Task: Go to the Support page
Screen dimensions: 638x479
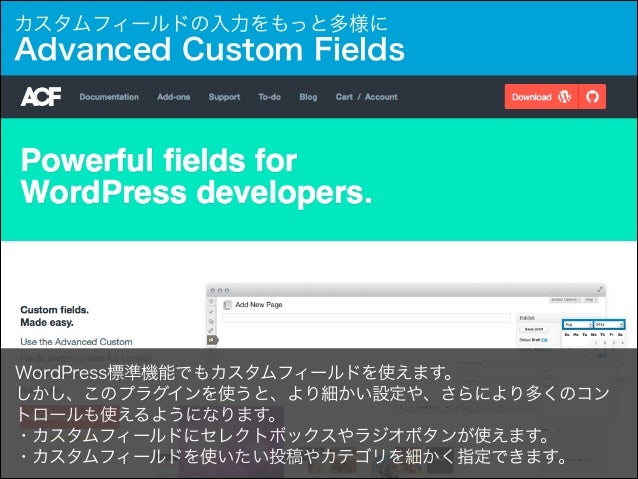Action: point(224,97)
